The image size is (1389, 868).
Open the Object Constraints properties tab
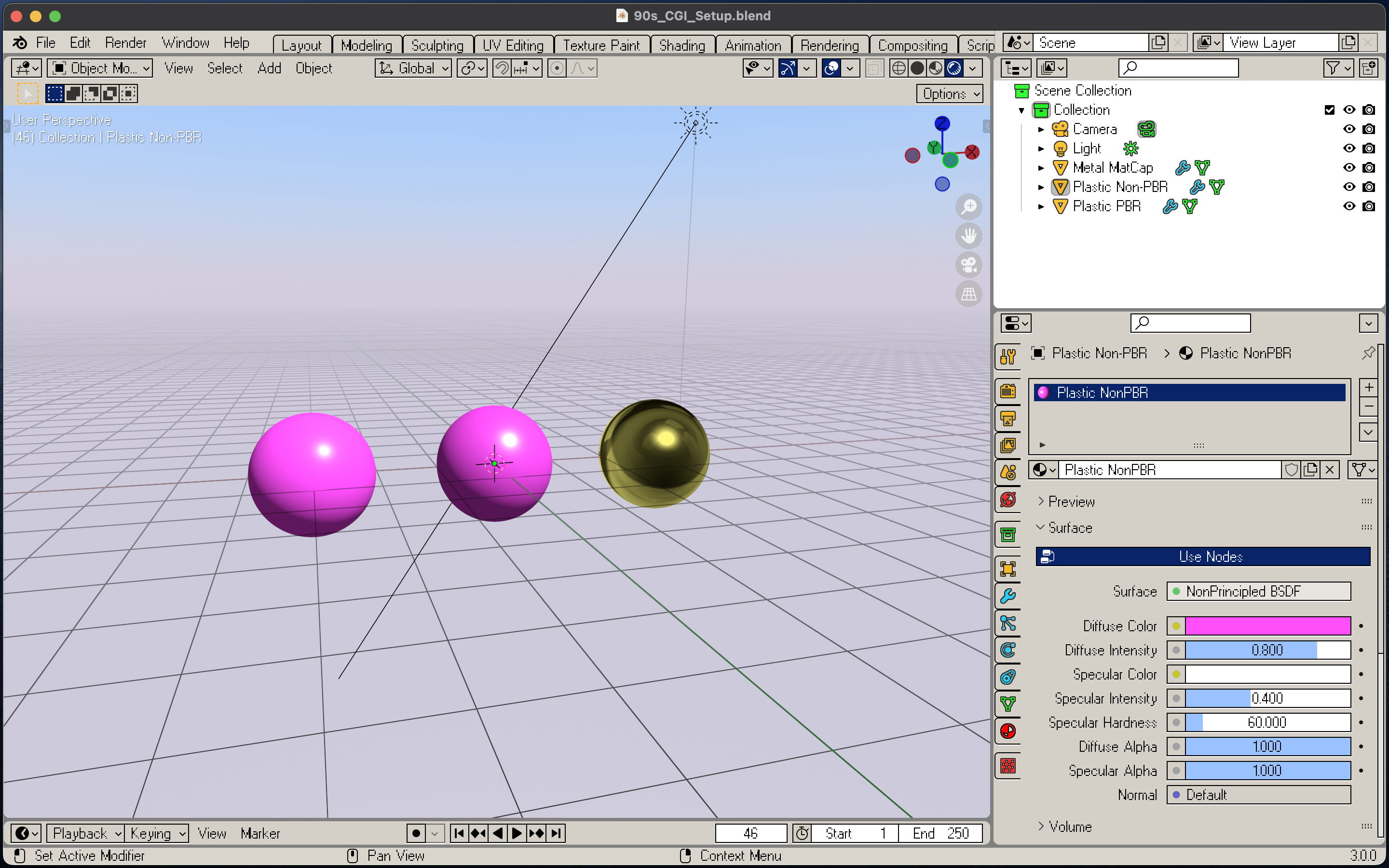point(1008,677)
